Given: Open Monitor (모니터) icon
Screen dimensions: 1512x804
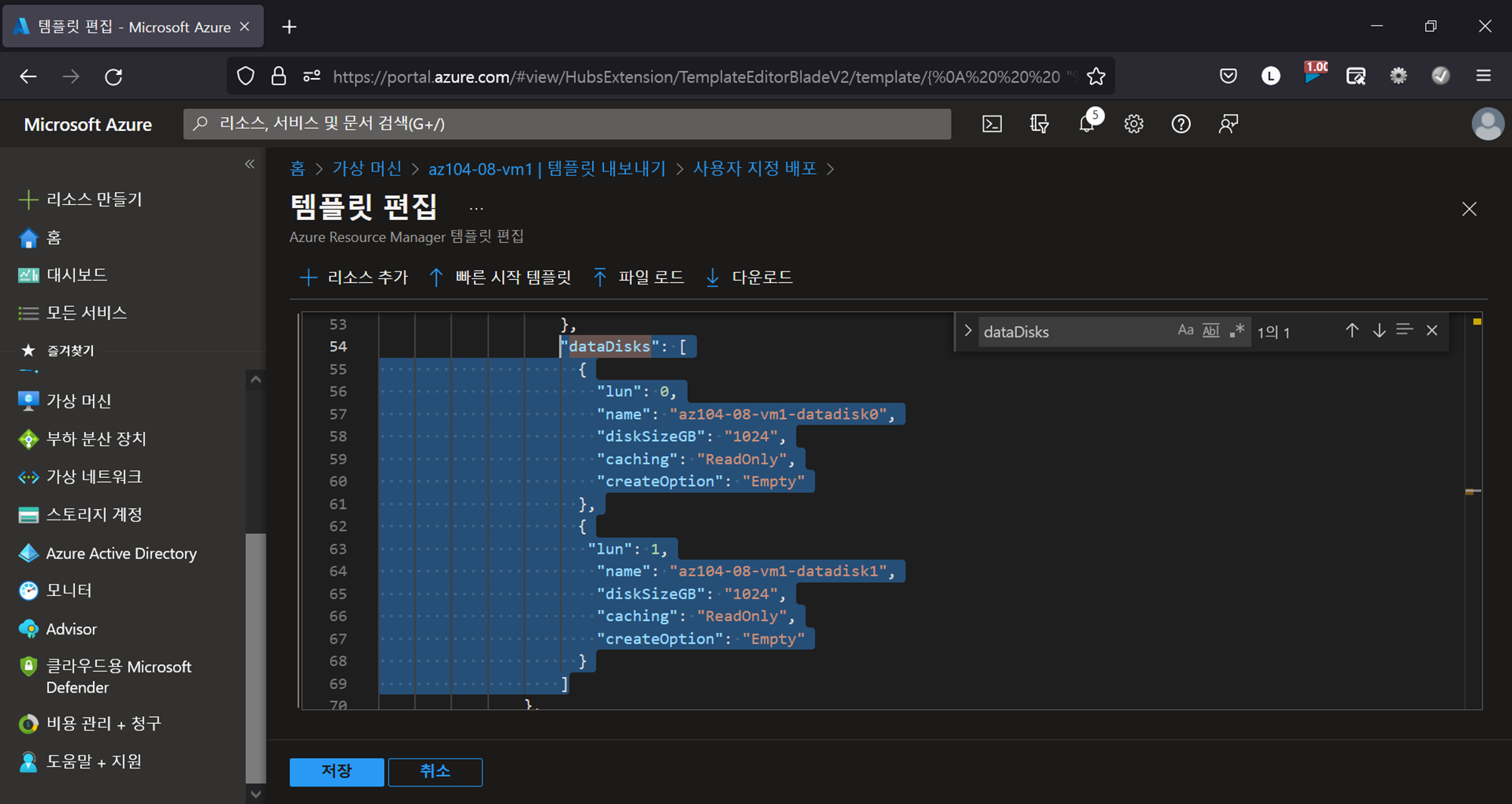Looking at the screenshot, I should 28,591.
